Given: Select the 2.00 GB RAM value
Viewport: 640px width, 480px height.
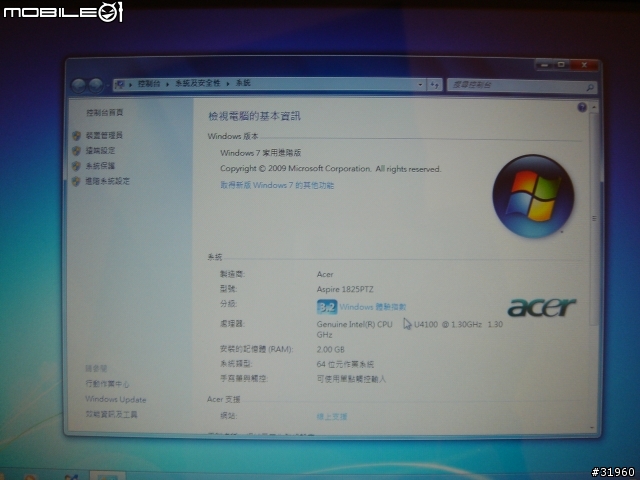Looking at the screenshot, I should 331,349.
